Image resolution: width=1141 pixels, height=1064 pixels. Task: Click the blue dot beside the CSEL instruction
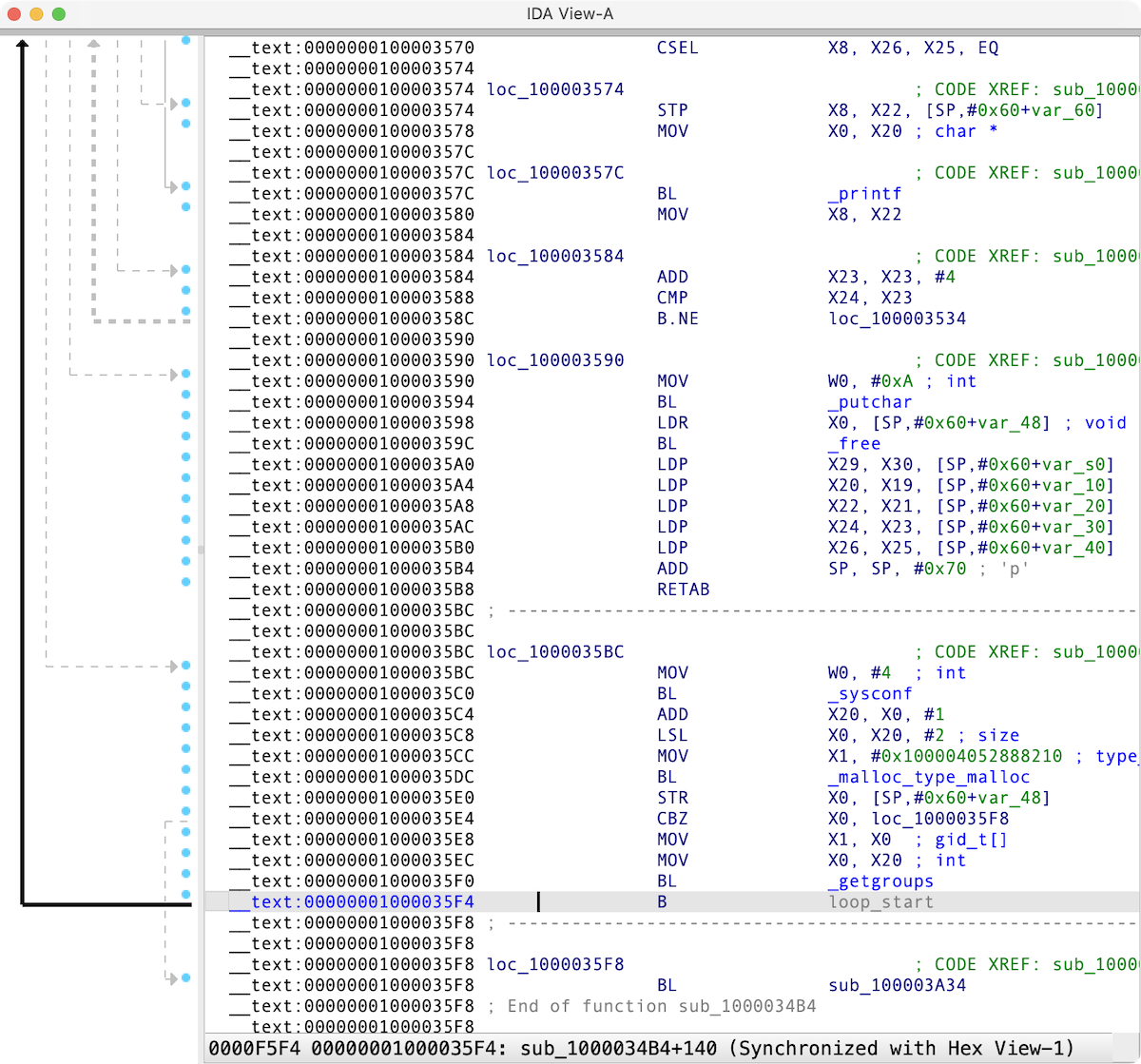tap(186, 41)
